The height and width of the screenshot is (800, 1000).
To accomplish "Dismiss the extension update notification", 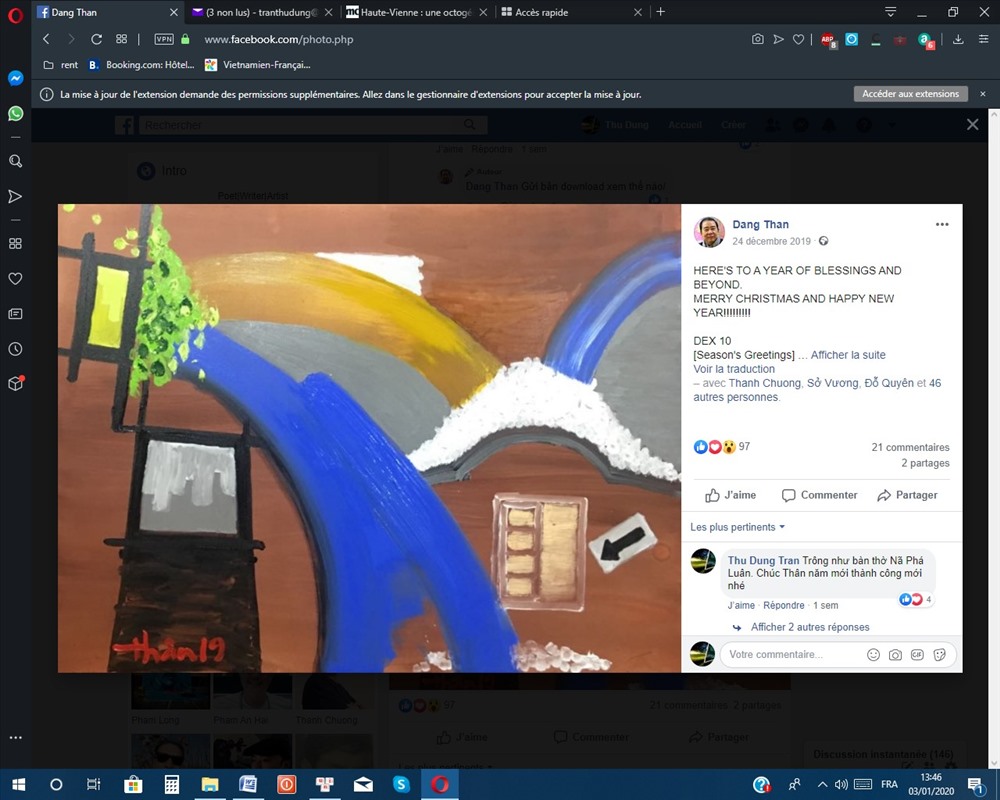I will pyautogui.click(x=983, y=94).
